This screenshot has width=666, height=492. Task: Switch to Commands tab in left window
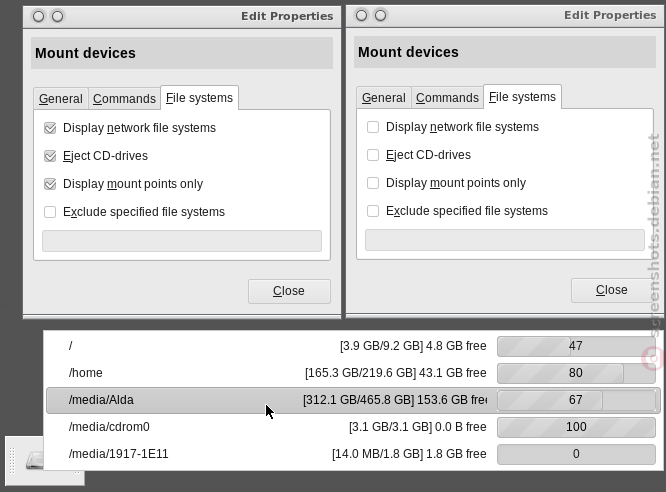pyautogui.click(x=124, y=99)
